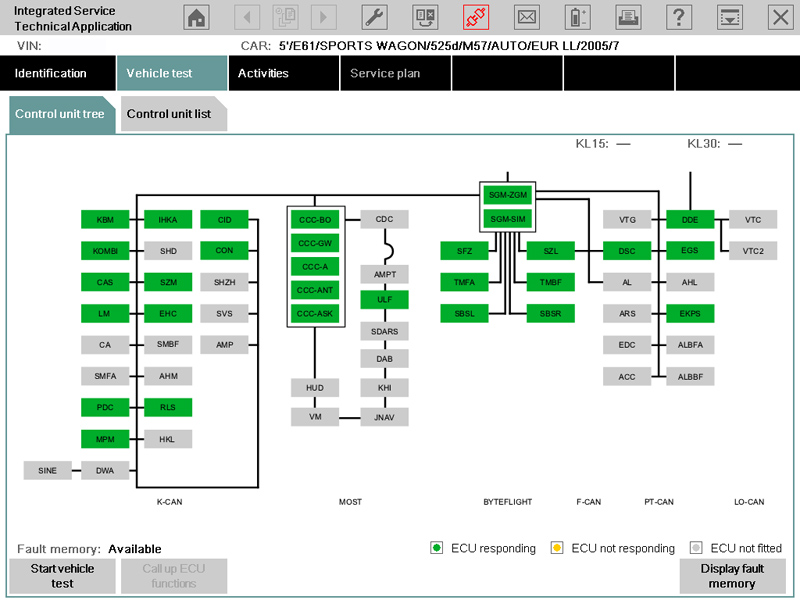Click the grey DWA unit box
The height and width of the screenshot is (600, 800).
(x=105, y=470)
